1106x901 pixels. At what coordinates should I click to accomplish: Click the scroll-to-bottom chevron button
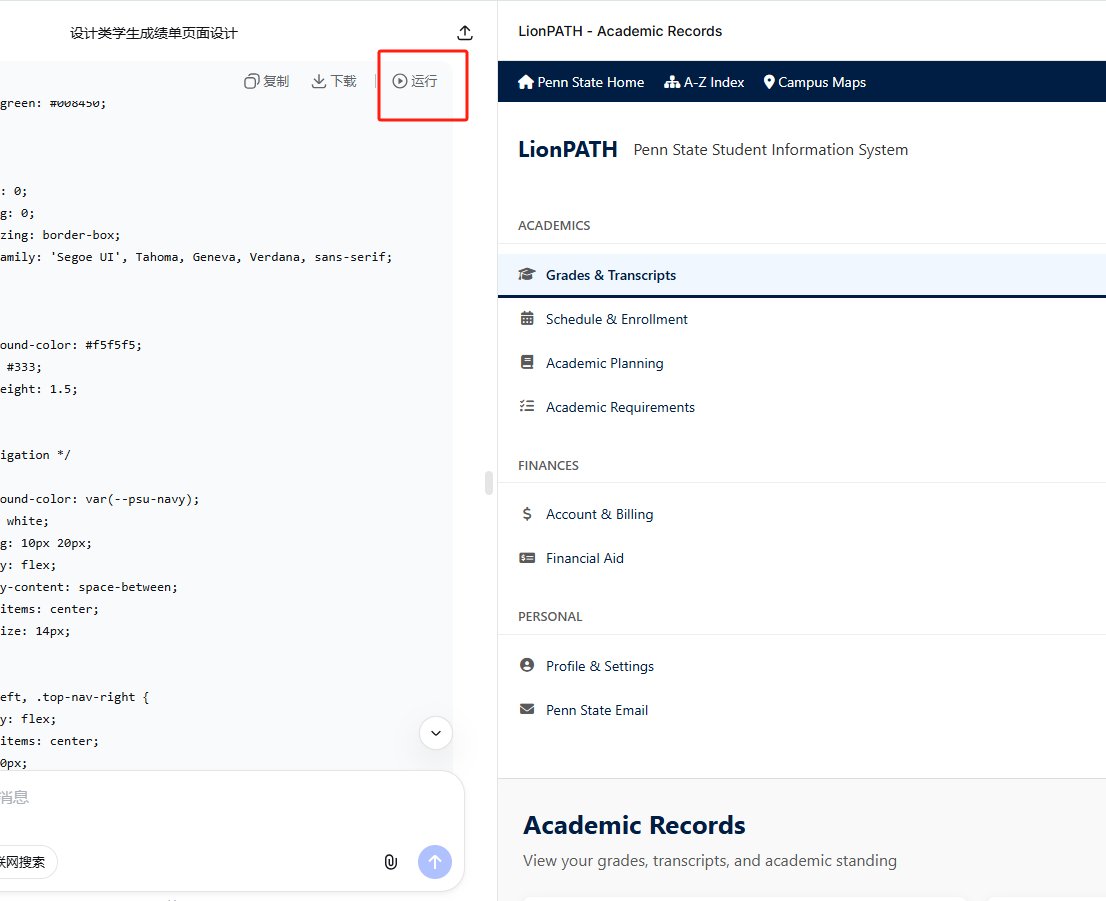pyautogui.click(x=436, y=733)
